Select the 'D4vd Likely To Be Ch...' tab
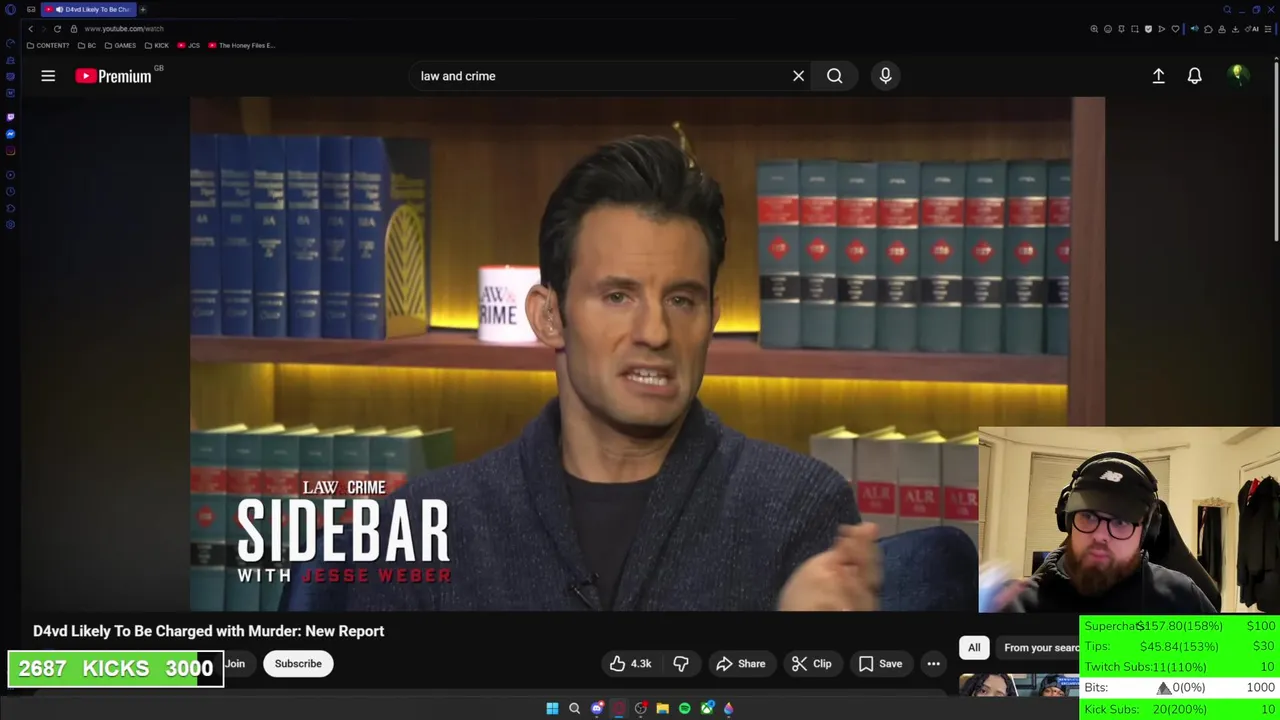 click(x=88, y=10)
